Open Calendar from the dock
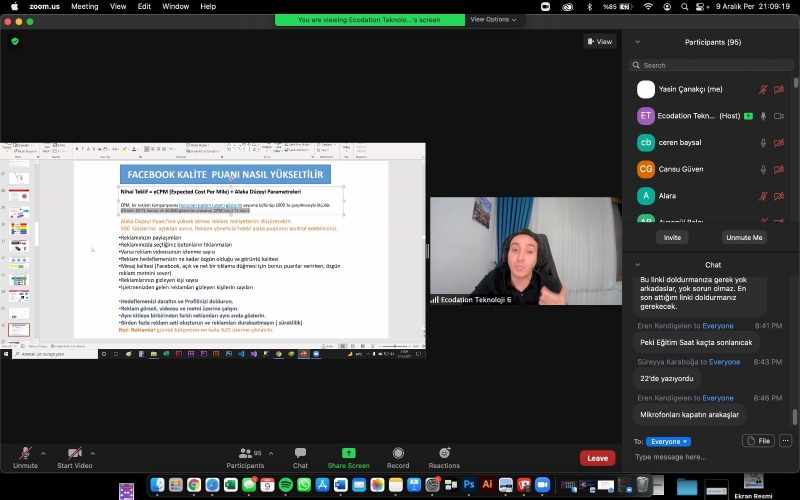 (267, 484)
